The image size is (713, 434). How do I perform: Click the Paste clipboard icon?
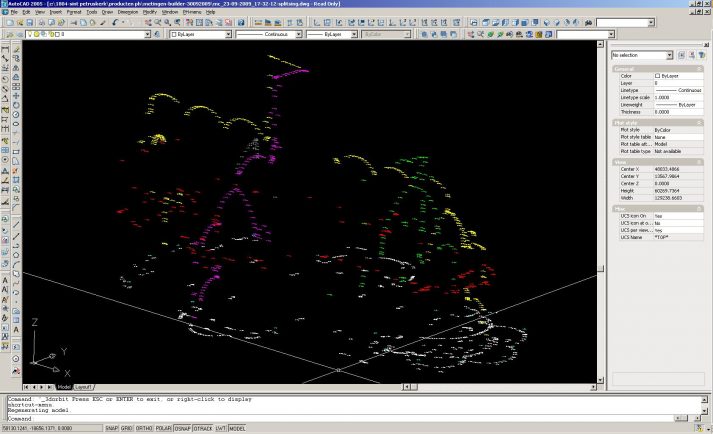point(93,22)
